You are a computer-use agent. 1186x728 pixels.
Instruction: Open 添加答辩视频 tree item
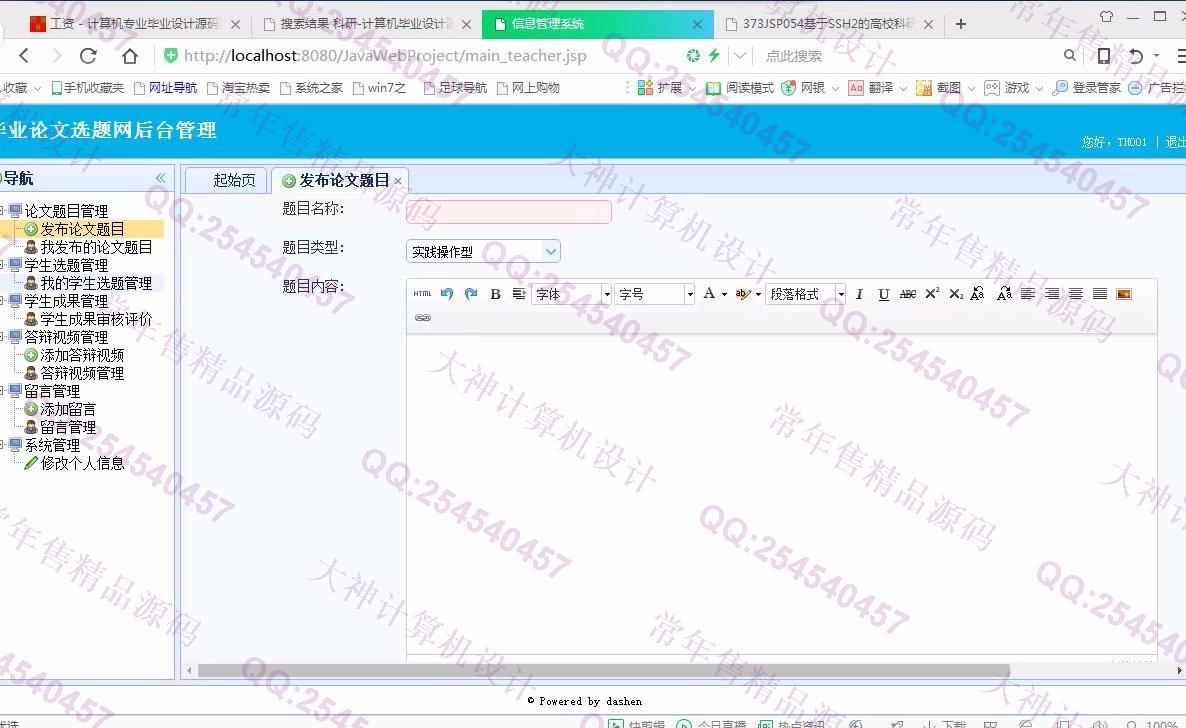coord(82,355)
